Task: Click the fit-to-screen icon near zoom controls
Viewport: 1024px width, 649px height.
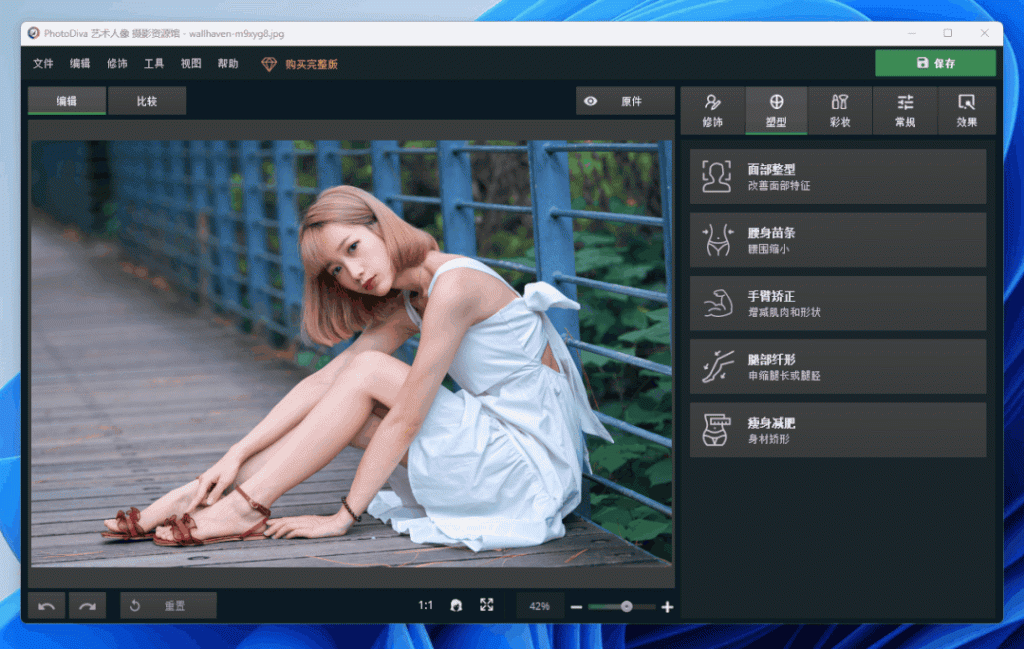Action: pyautogui.click(x=487, y=605)
